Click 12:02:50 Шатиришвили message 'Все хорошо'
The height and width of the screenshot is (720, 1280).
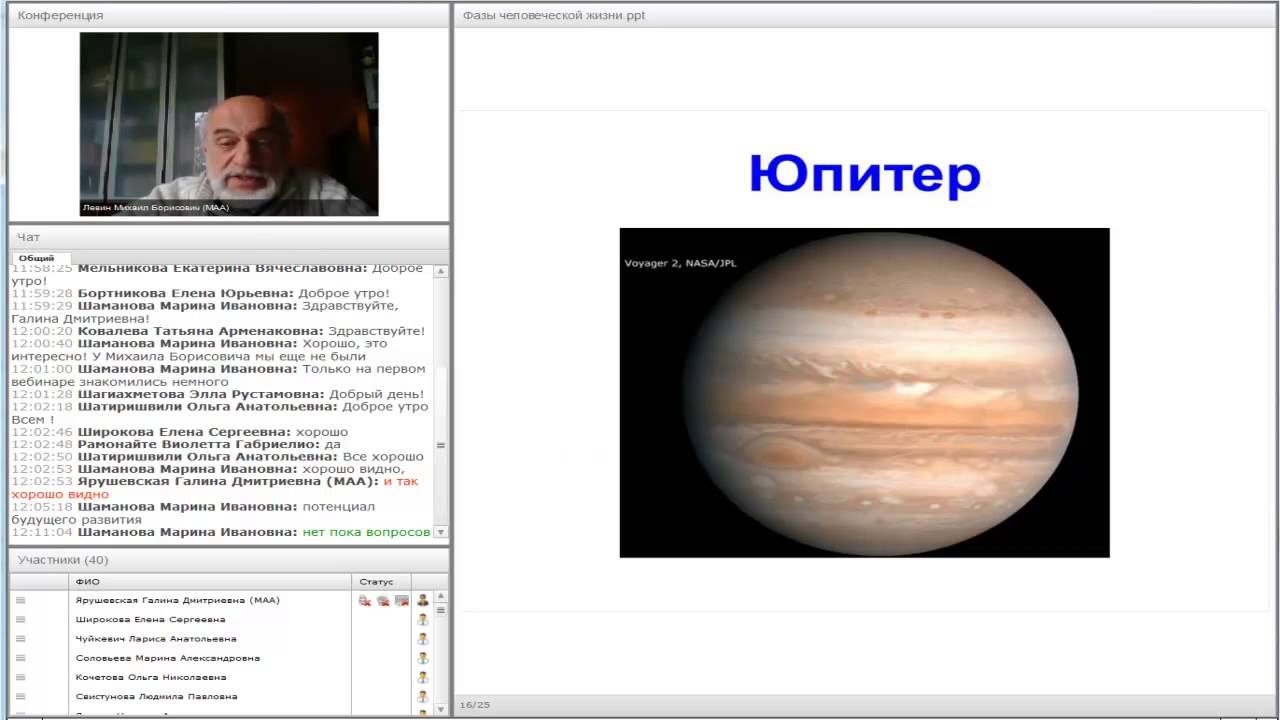click(383, 457)
